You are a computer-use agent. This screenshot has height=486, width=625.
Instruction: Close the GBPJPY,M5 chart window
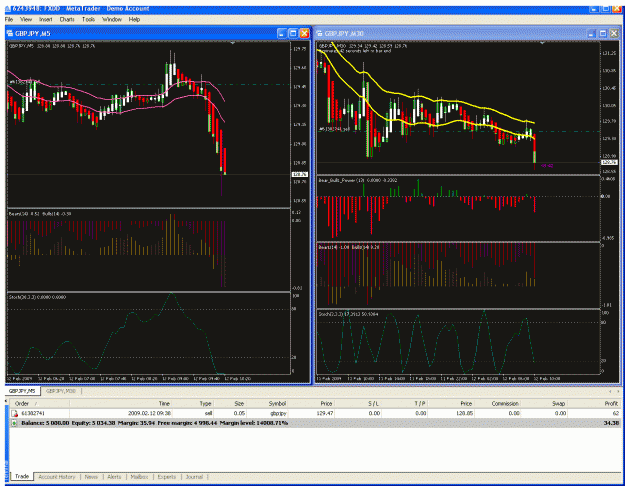pos(305,33)
